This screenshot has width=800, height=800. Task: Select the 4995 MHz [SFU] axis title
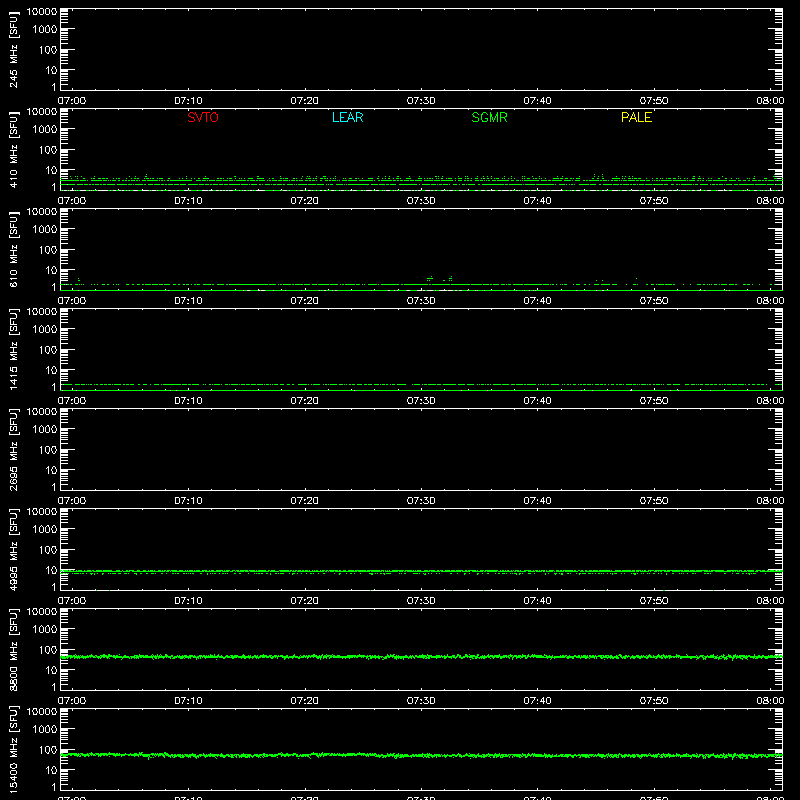point(13,549)
